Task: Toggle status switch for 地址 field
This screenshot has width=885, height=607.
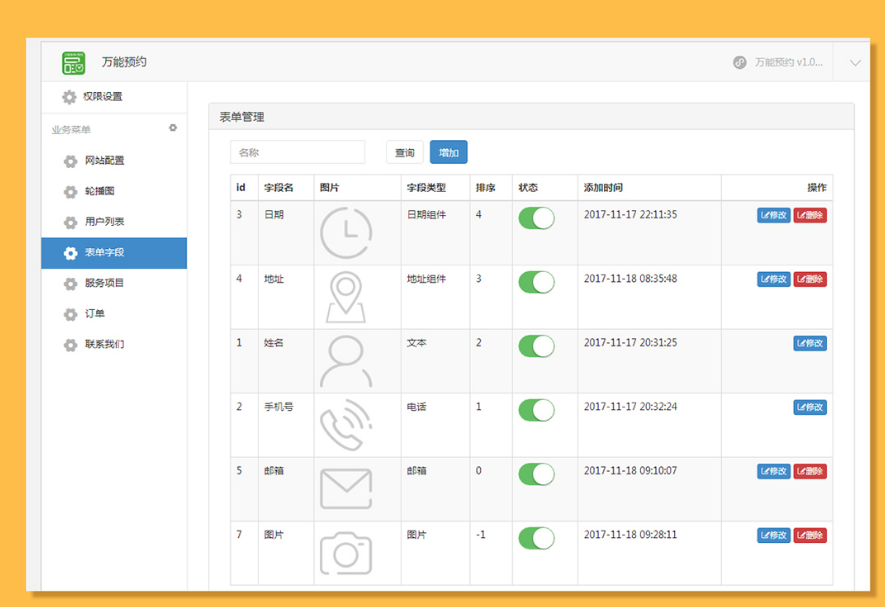Action: tap(536, 282)
